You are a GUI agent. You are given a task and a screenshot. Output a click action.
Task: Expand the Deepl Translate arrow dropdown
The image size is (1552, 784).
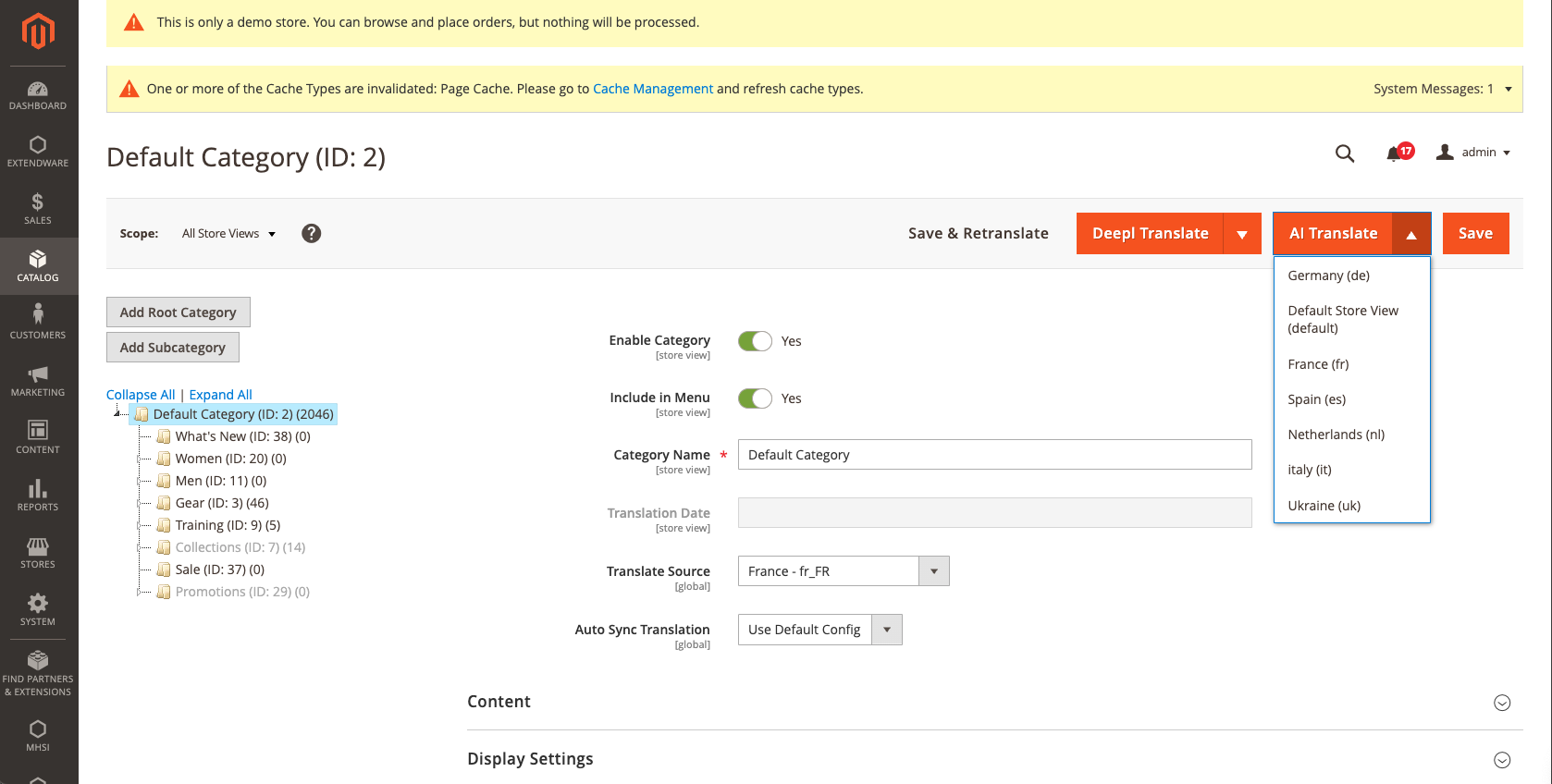(1241, 234)
